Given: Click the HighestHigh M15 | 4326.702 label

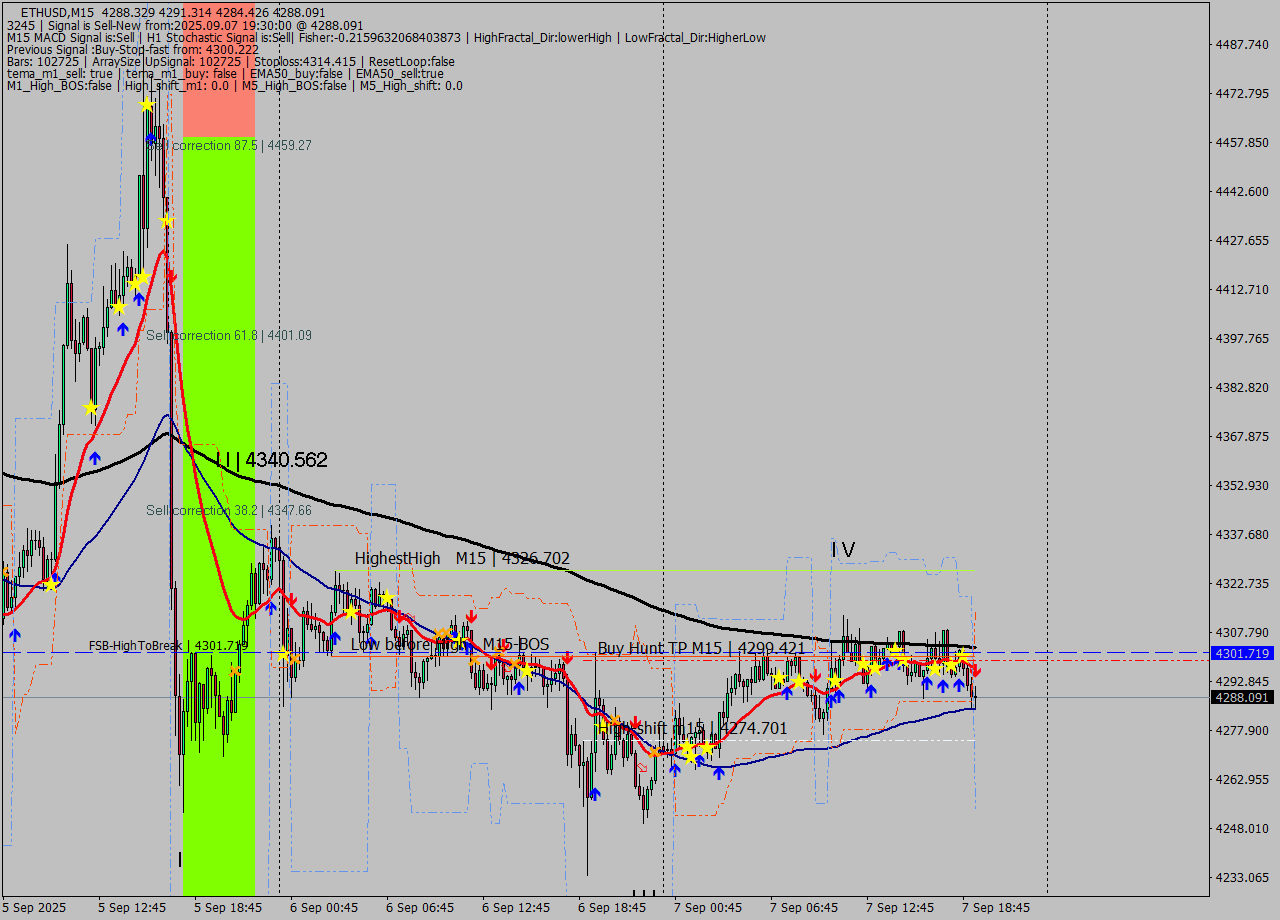Looking at the screenshot, I should coord(460,558).
